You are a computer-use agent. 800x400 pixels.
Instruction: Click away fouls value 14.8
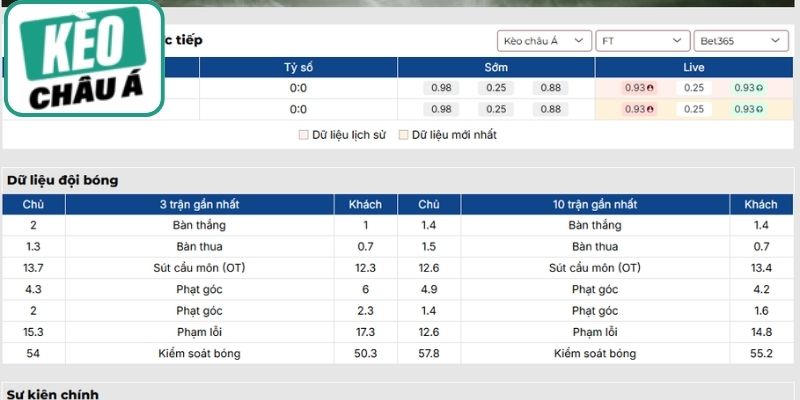tap(761, 332)
